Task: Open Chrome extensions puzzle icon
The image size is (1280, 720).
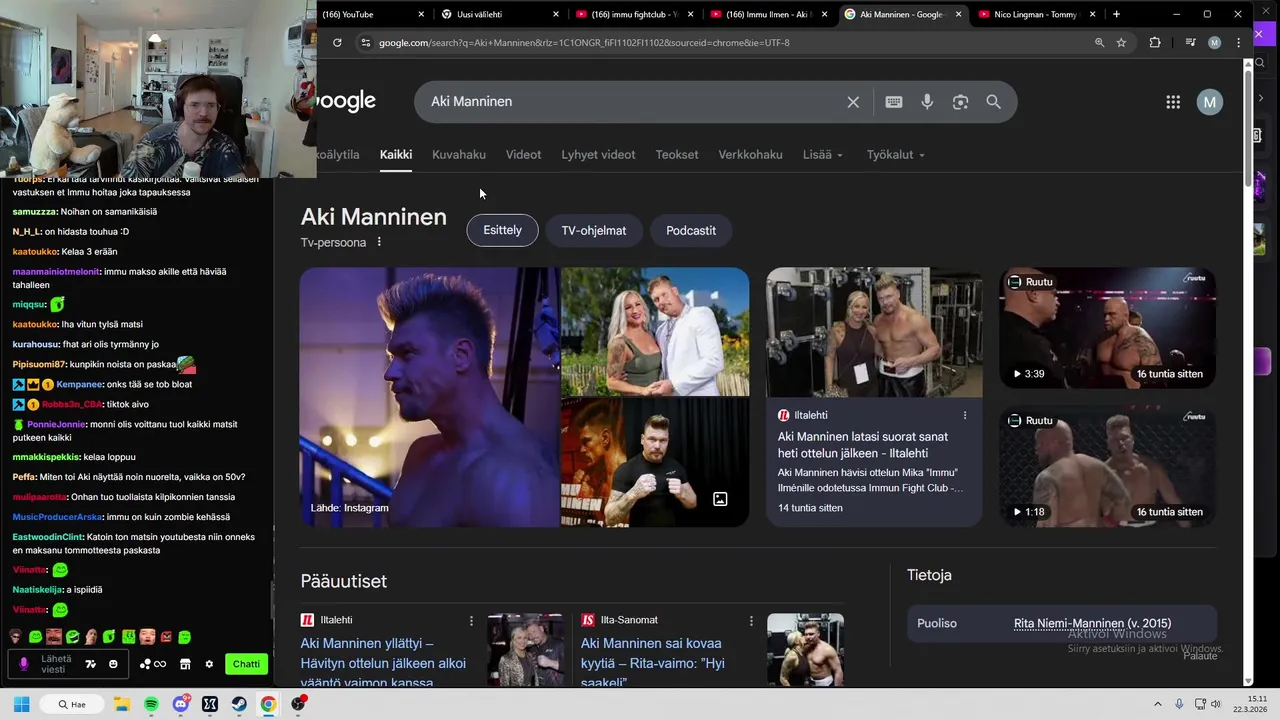Action: (1155, 43)
